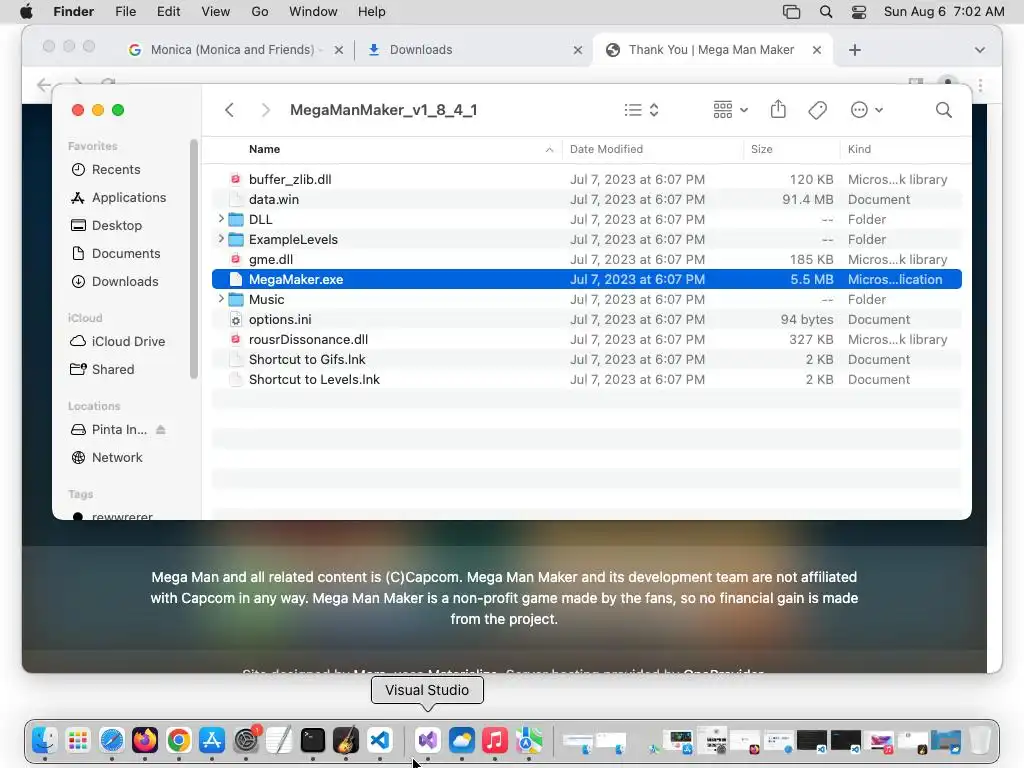
Task: Open the File menu
Action: (125, 12)
